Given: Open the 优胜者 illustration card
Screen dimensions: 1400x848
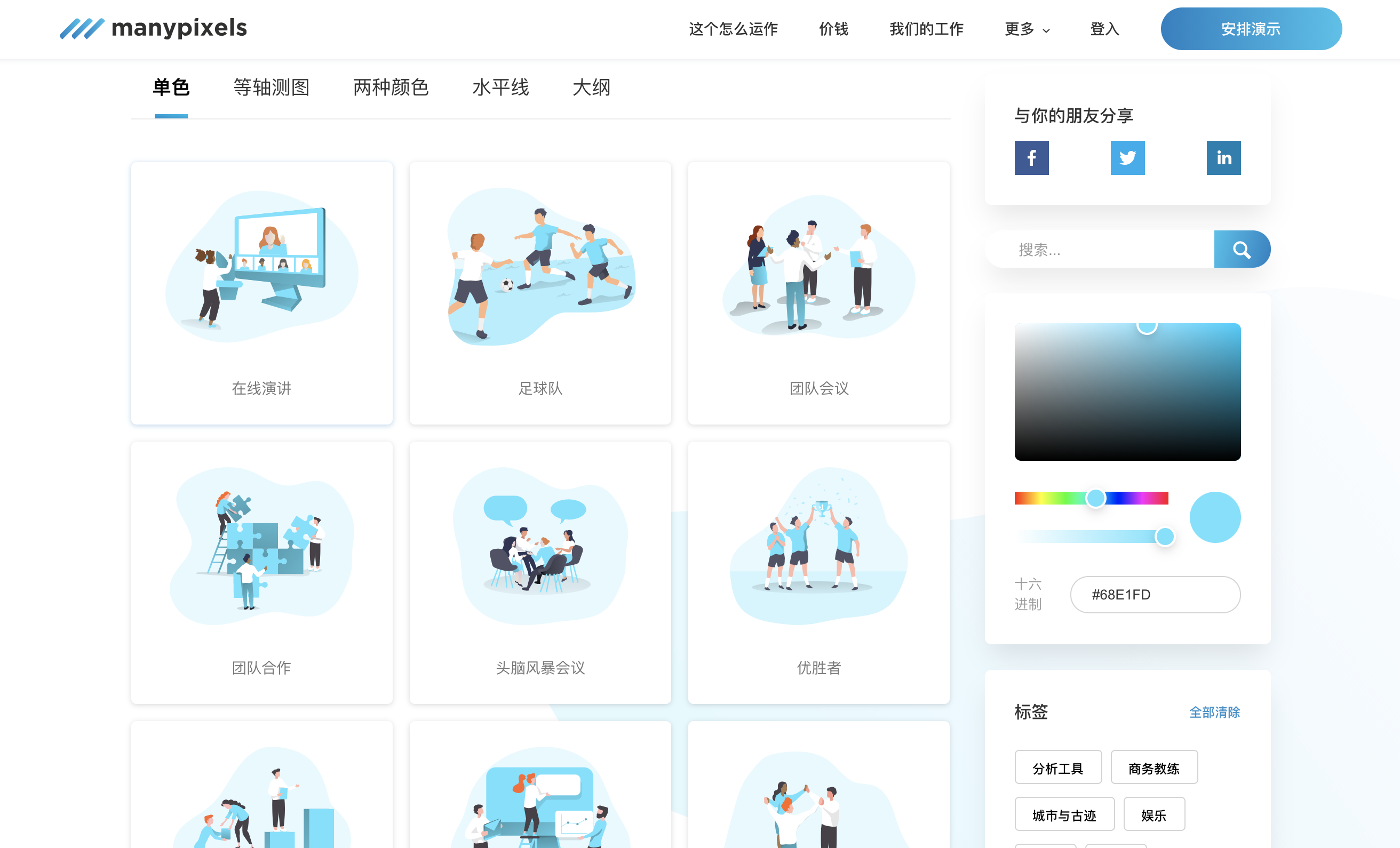Looking at the screenshot, I should click(819, 572).
